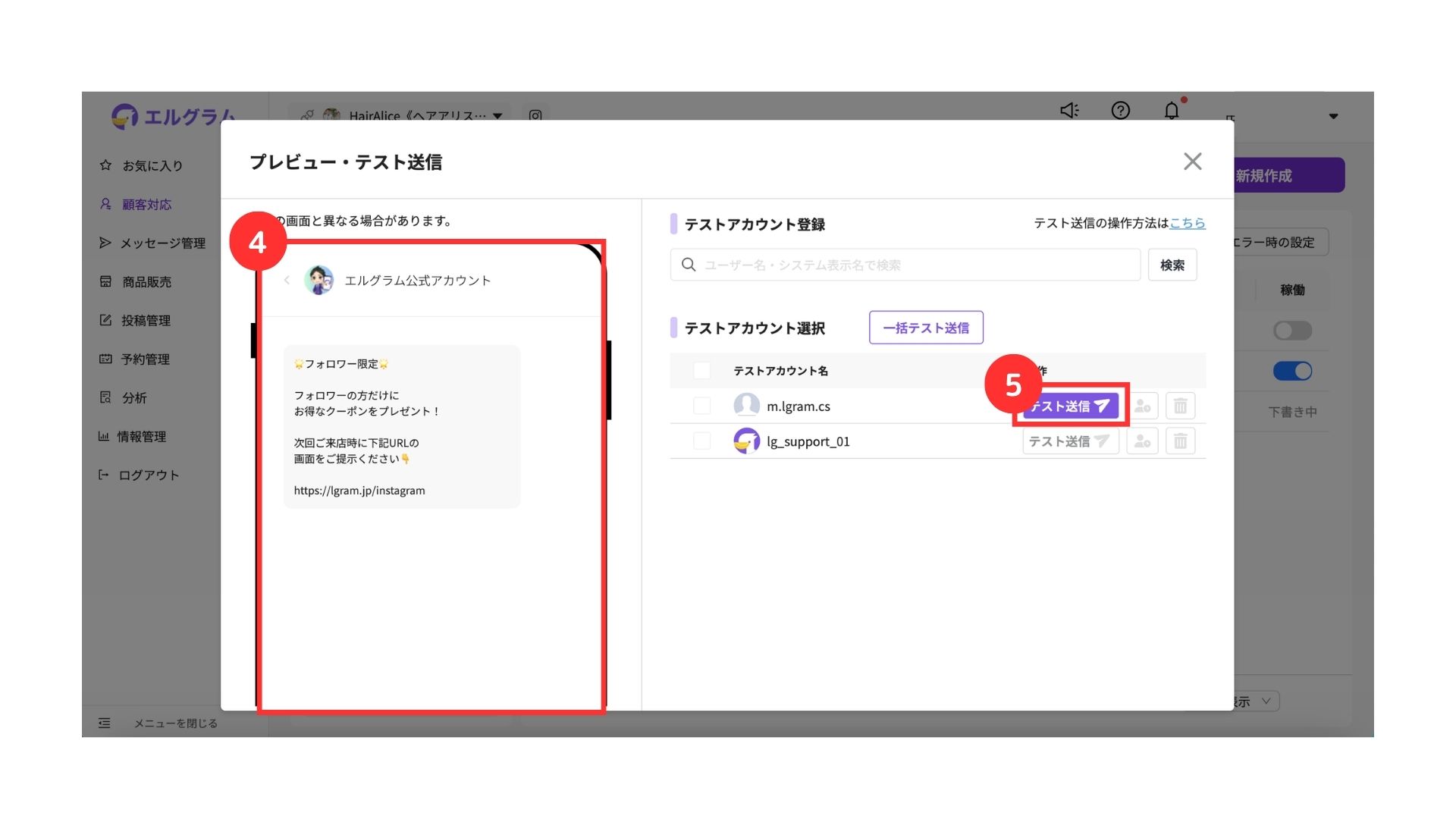Open the user menu arrow at top right
This screenshot has width=1456, height=819.
1333,116
